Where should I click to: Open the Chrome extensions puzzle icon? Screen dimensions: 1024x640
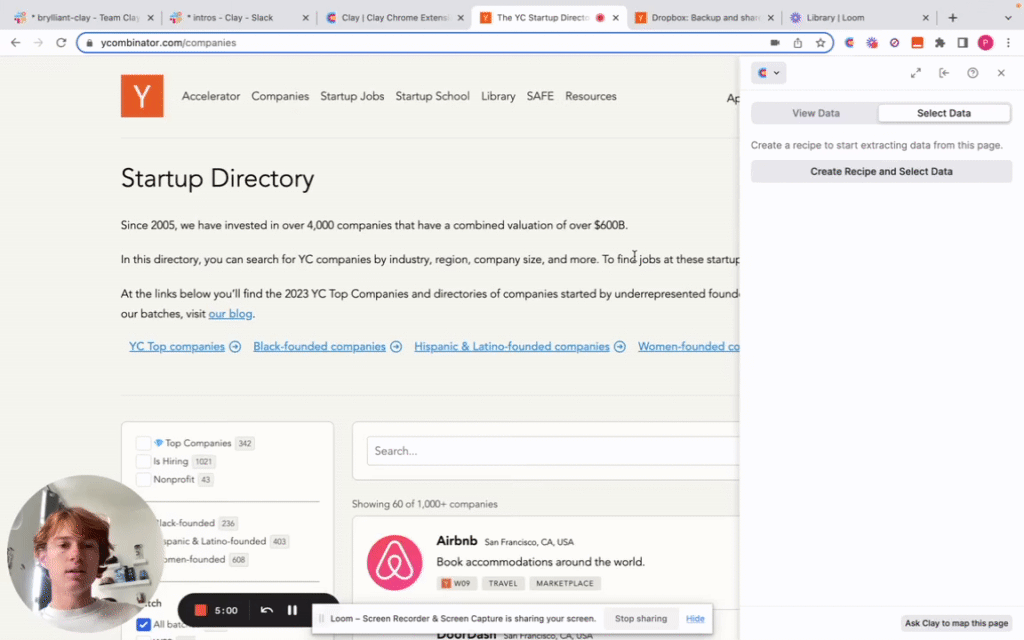[x=940, y=43]
